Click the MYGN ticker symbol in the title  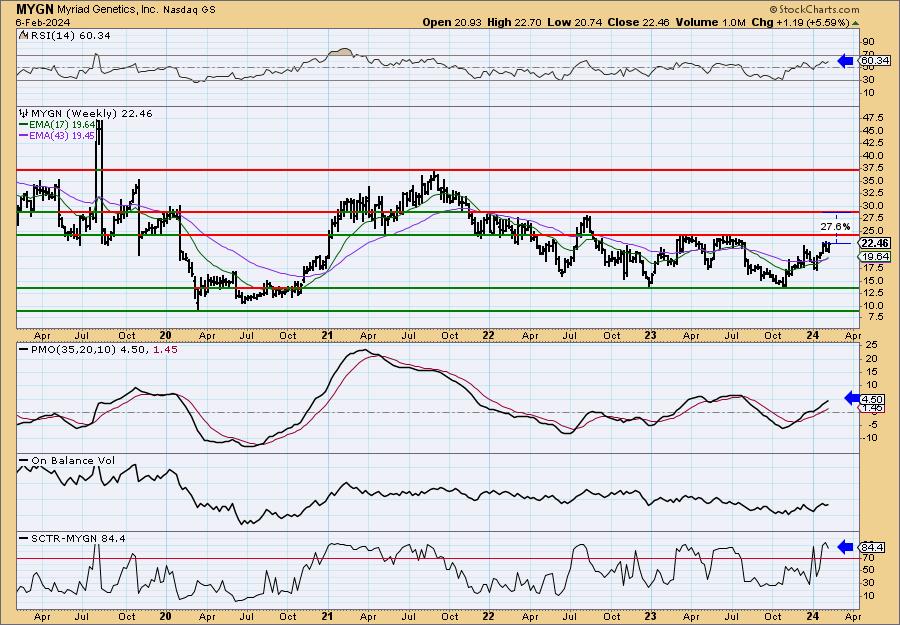coord(36,9)
